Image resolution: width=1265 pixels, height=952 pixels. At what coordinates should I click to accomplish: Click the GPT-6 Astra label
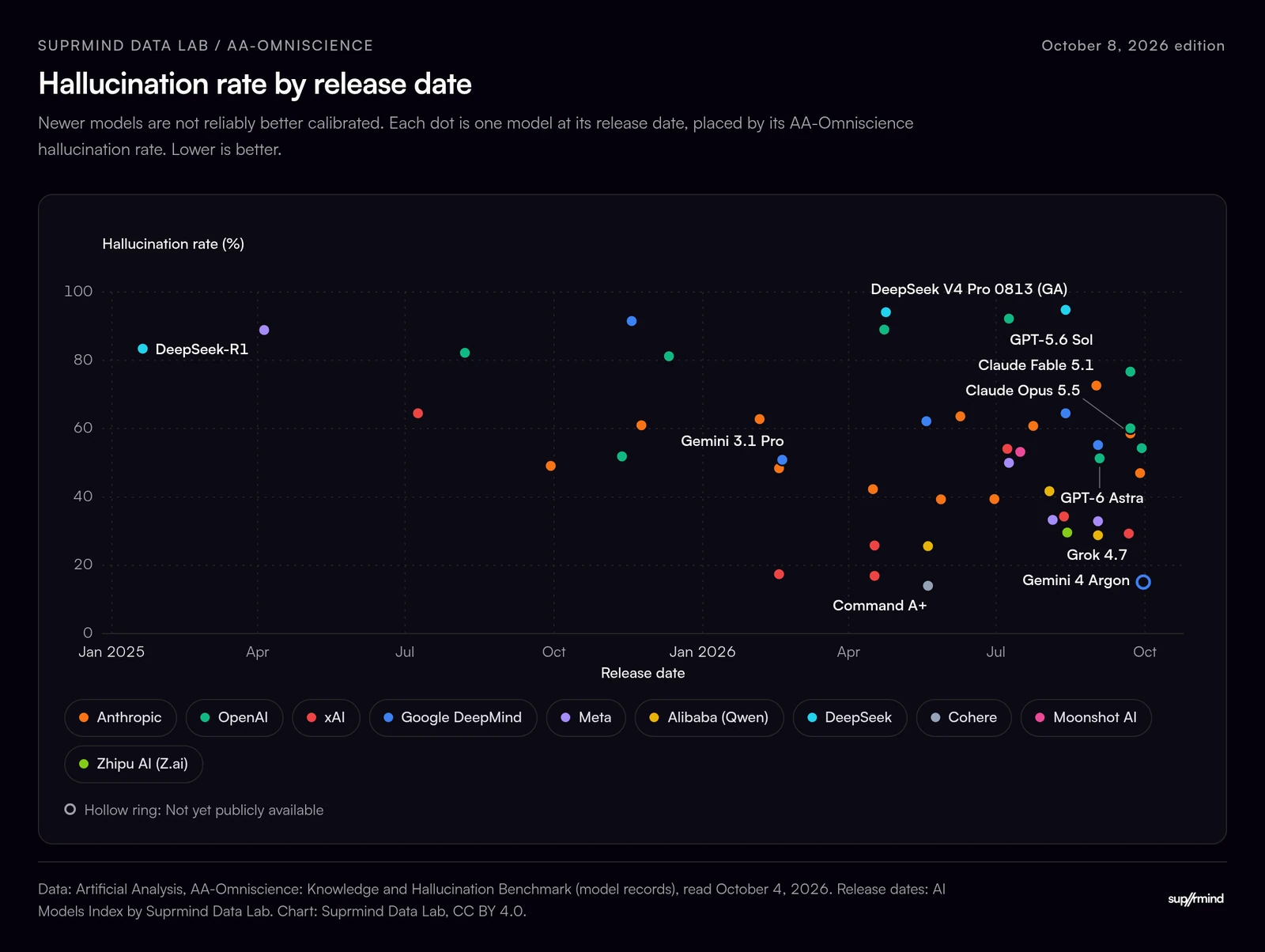(1102, 498)
